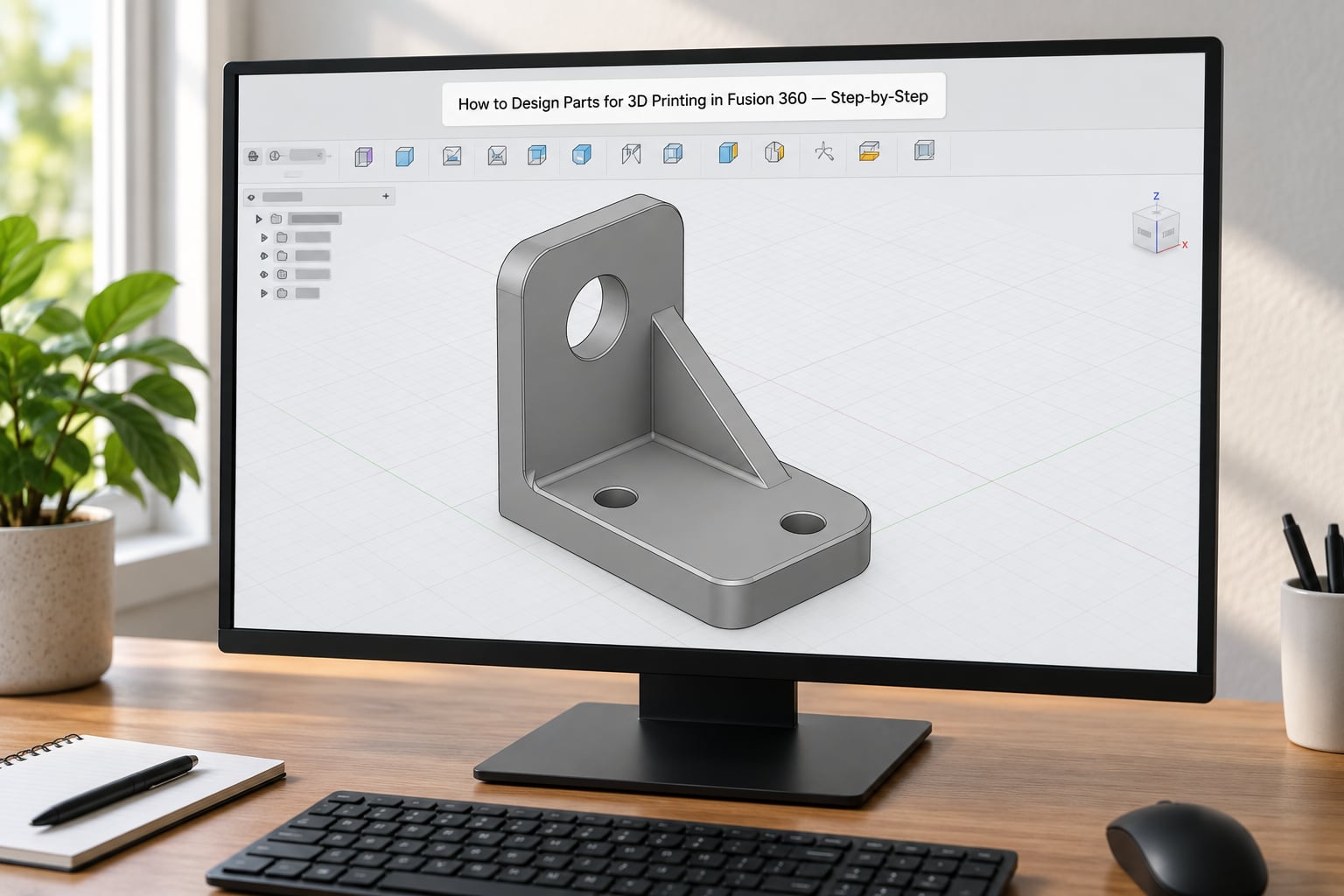Click the yellow offset plane toolbar icon

869,151
